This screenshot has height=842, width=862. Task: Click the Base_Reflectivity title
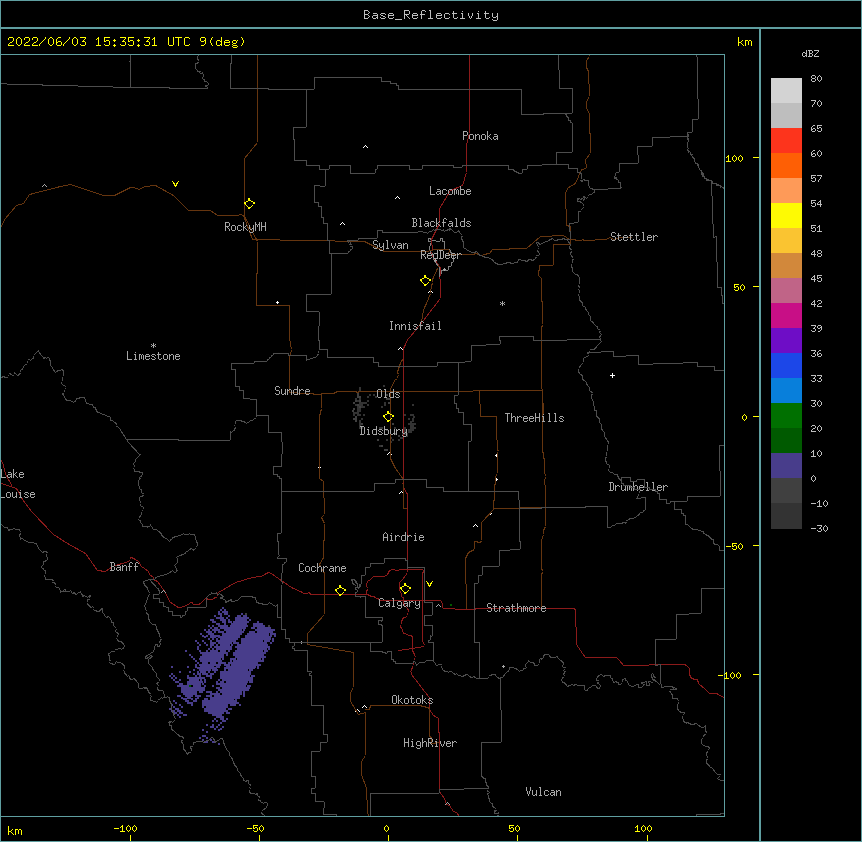[431, 15]
